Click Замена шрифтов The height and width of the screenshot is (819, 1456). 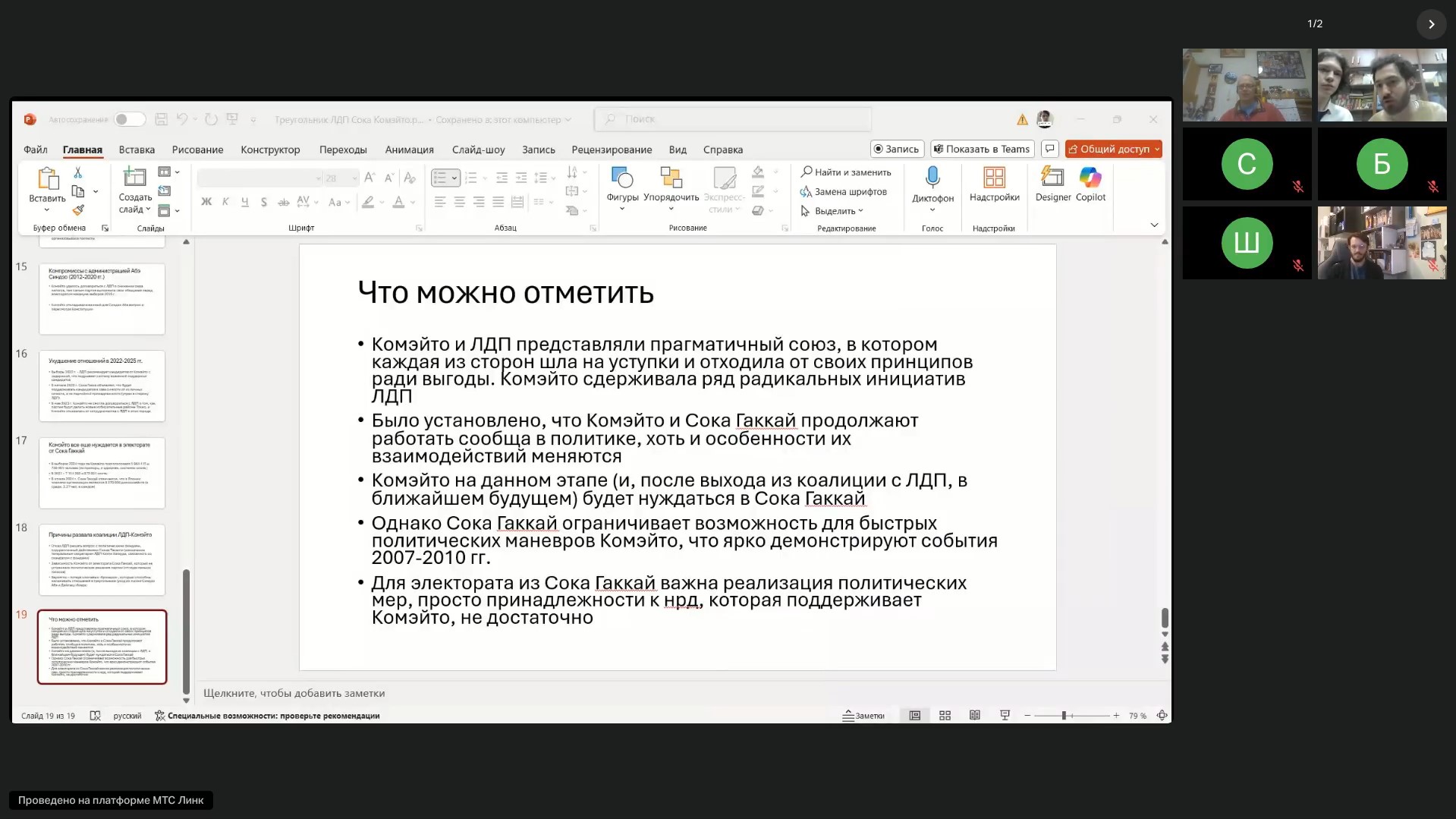(x=843, y=192)
